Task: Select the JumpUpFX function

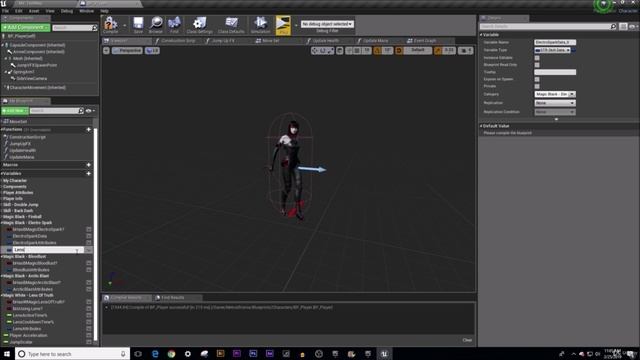Action: tap(20, 144)
